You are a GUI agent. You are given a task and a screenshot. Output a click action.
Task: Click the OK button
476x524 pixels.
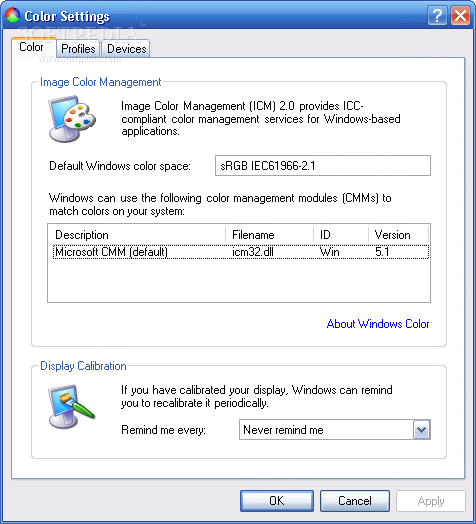coord(277,501)
